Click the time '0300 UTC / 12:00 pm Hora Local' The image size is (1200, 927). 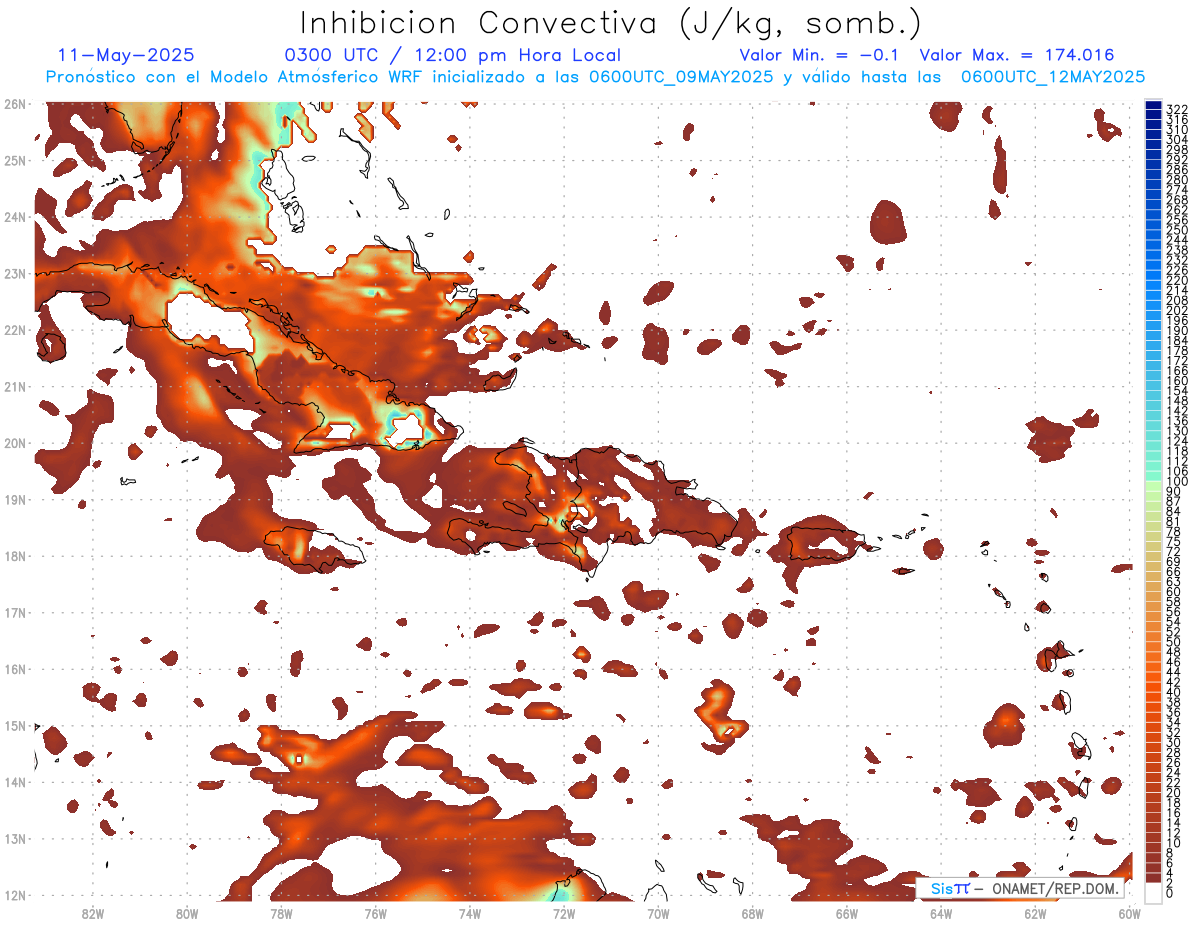(452, 55)
